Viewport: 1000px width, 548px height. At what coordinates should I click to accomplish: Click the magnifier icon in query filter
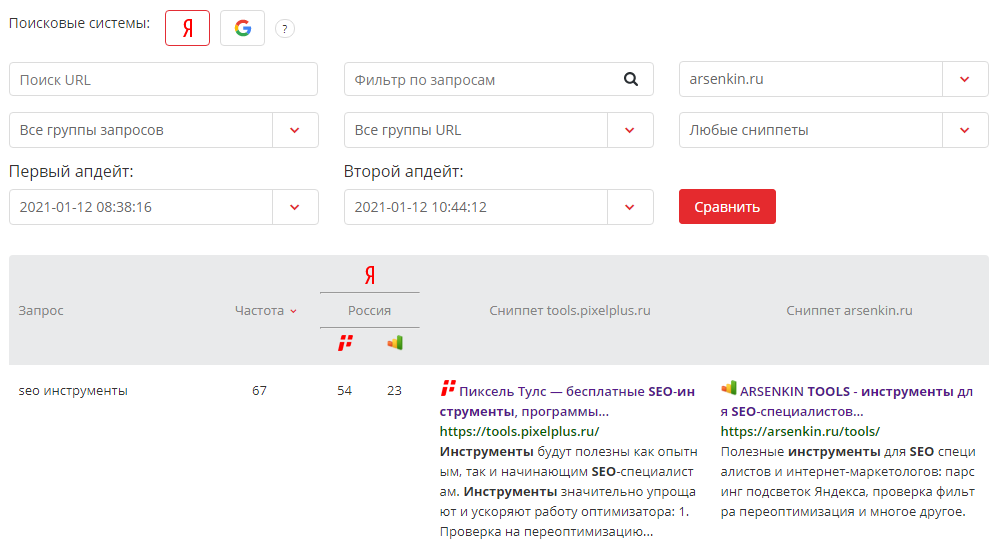[x=631, y=79]
